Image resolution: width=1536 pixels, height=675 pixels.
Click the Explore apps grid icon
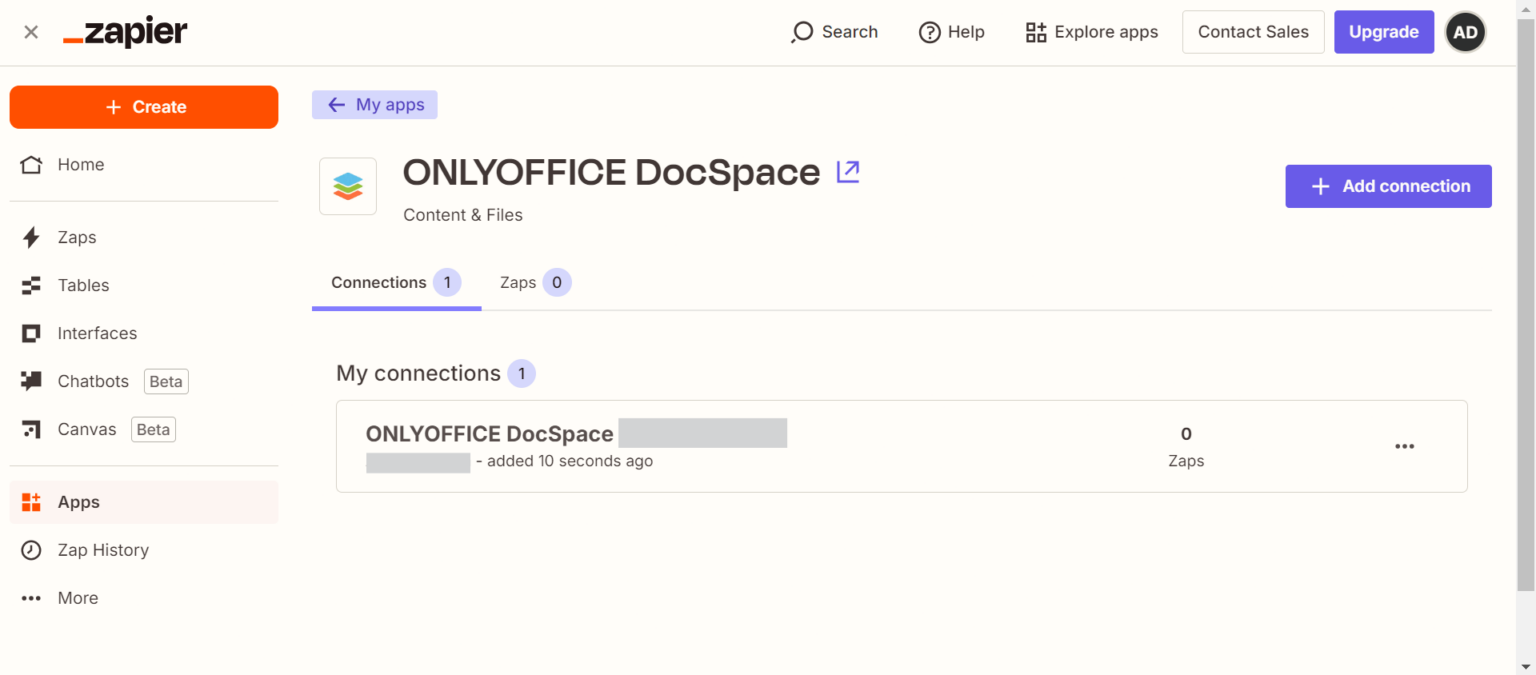(x=1035, y=31)
